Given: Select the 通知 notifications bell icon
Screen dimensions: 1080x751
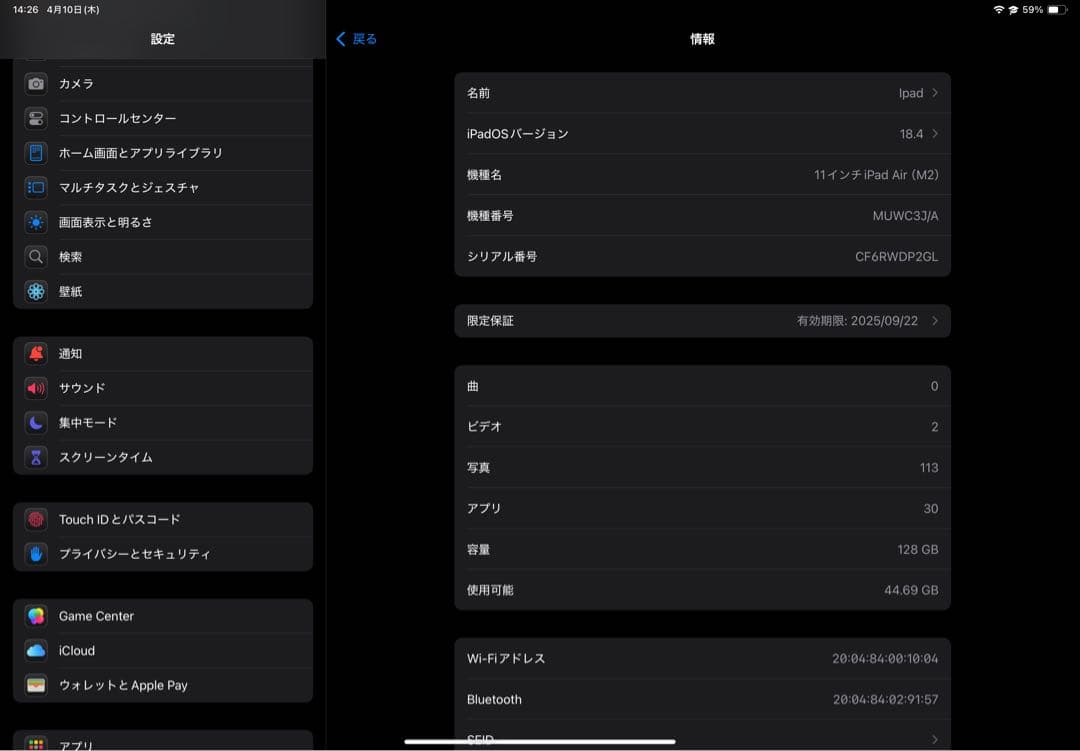Looking at the screenshot, I should pos(36,353).
